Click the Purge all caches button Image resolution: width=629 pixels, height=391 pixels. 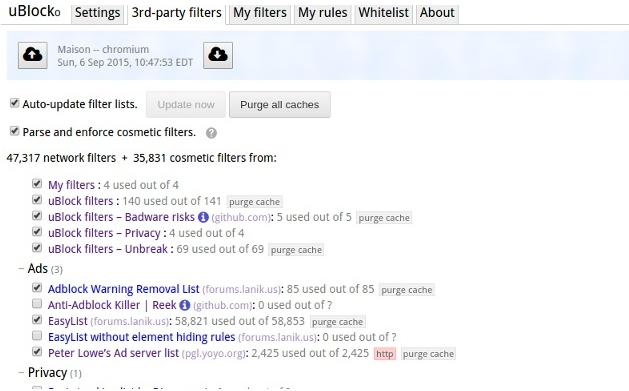pyautogui.click(x=280, y=105)
